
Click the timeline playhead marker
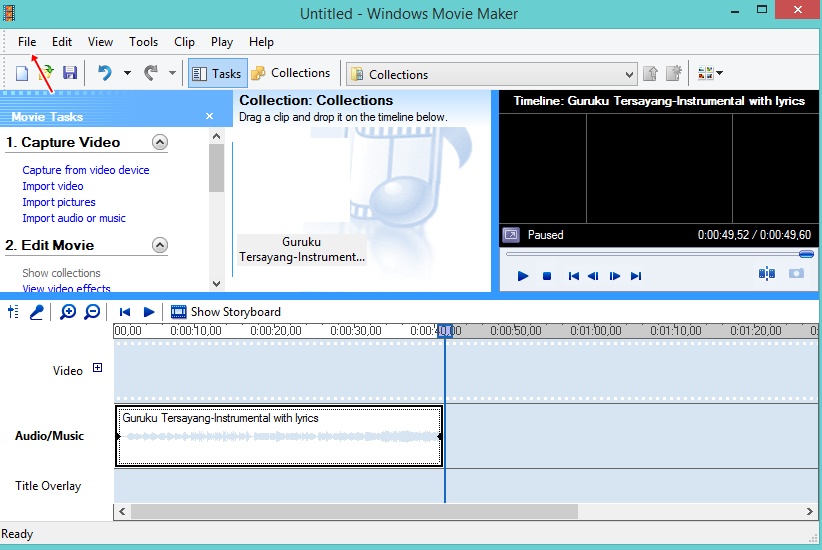click(446, 330)
